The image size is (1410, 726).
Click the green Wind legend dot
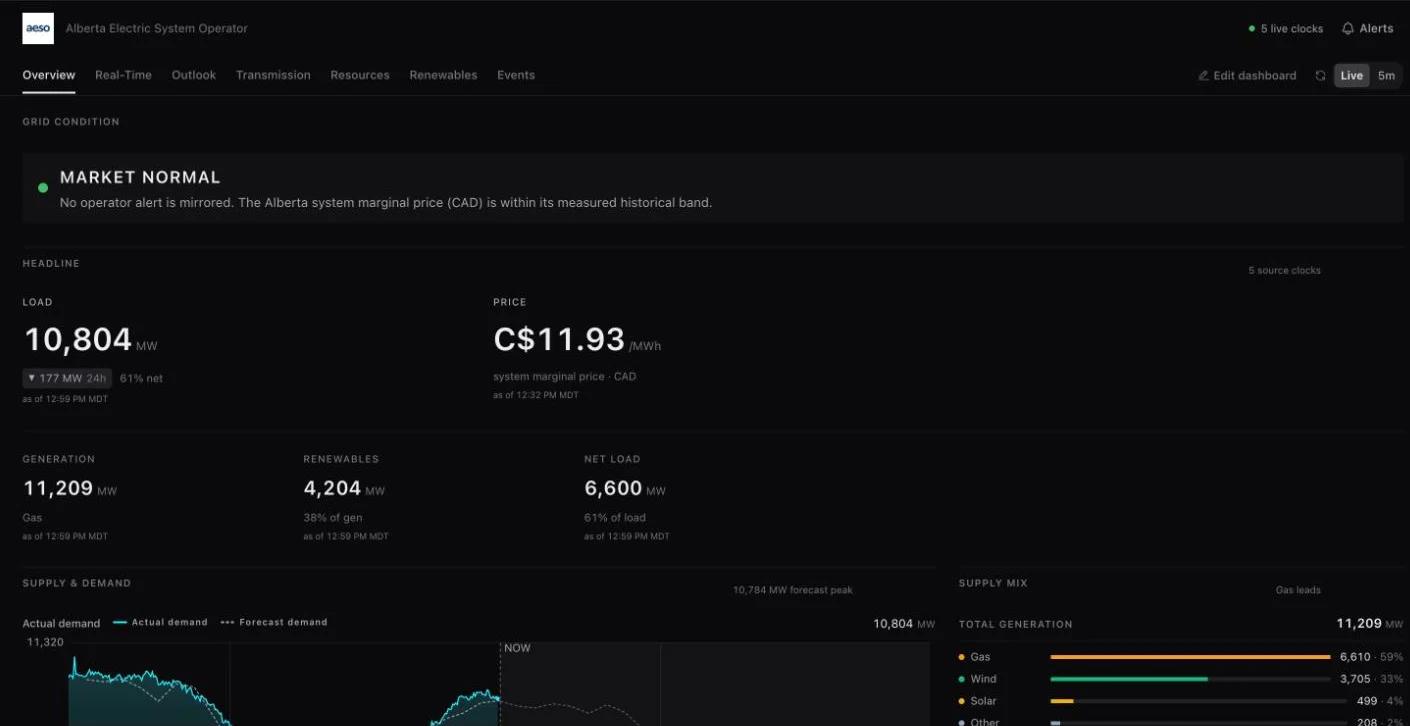[x=962, y=679]
